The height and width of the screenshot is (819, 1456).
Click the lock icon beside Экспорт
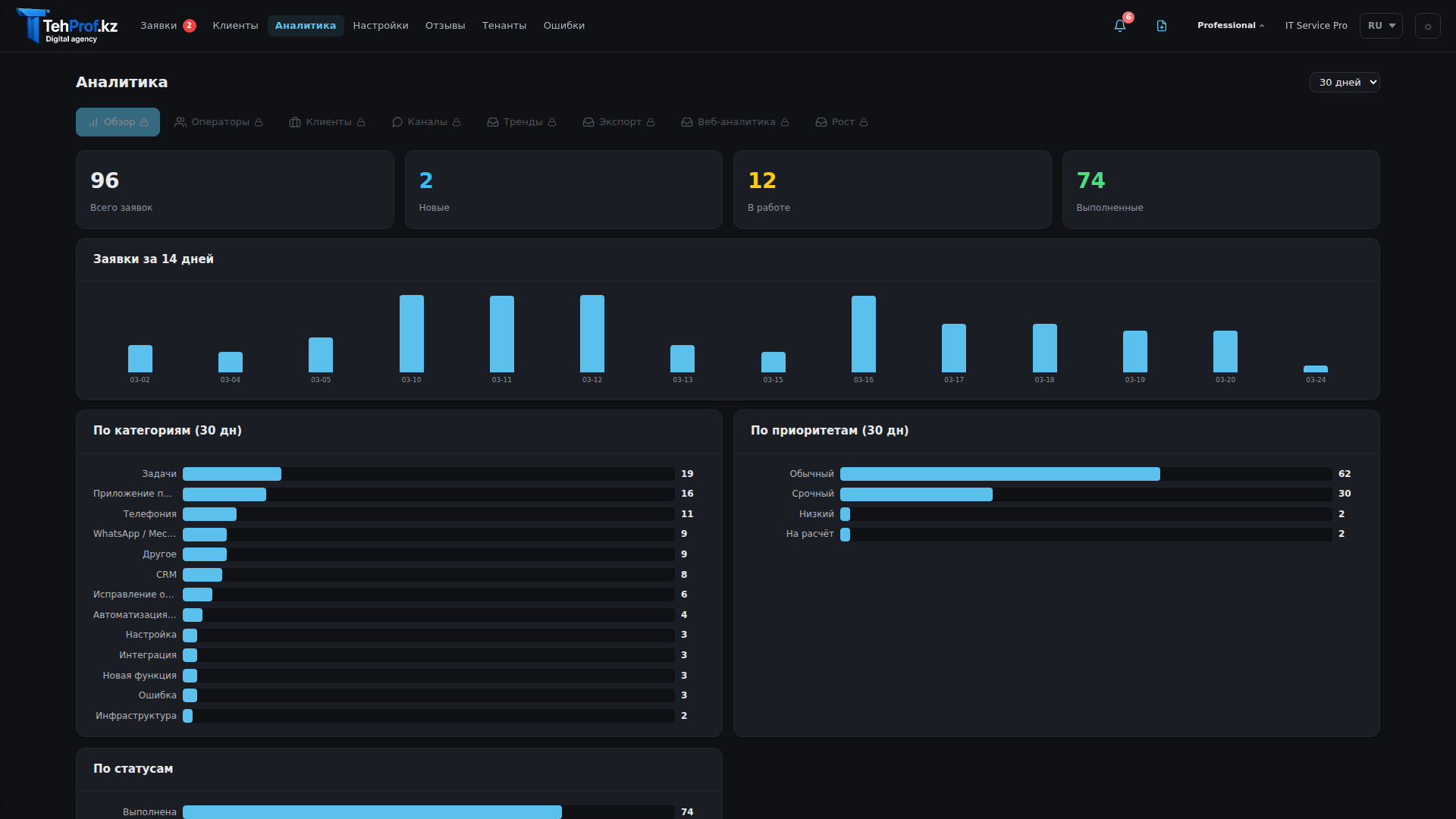pos(651,122)
